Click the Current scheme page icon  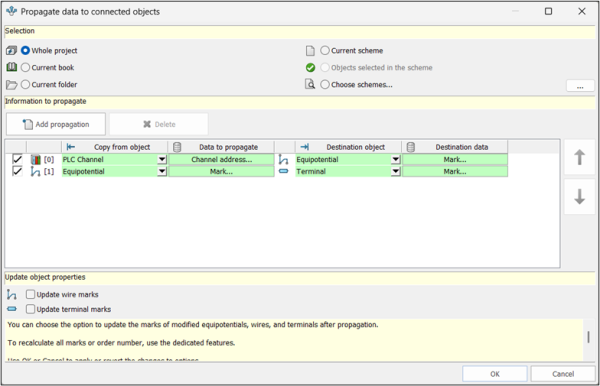310,50
